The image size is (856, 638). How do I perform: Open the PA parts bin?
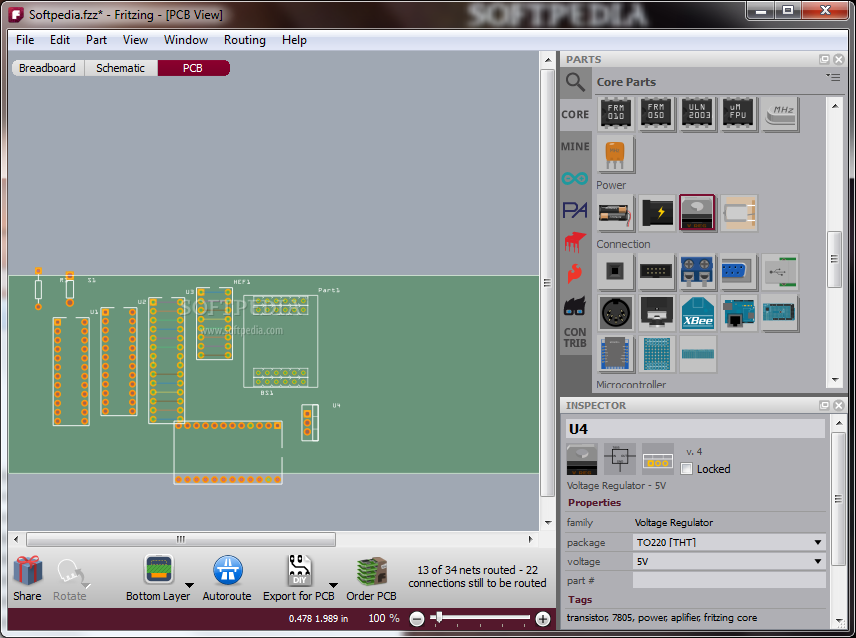tap(575, 210)
